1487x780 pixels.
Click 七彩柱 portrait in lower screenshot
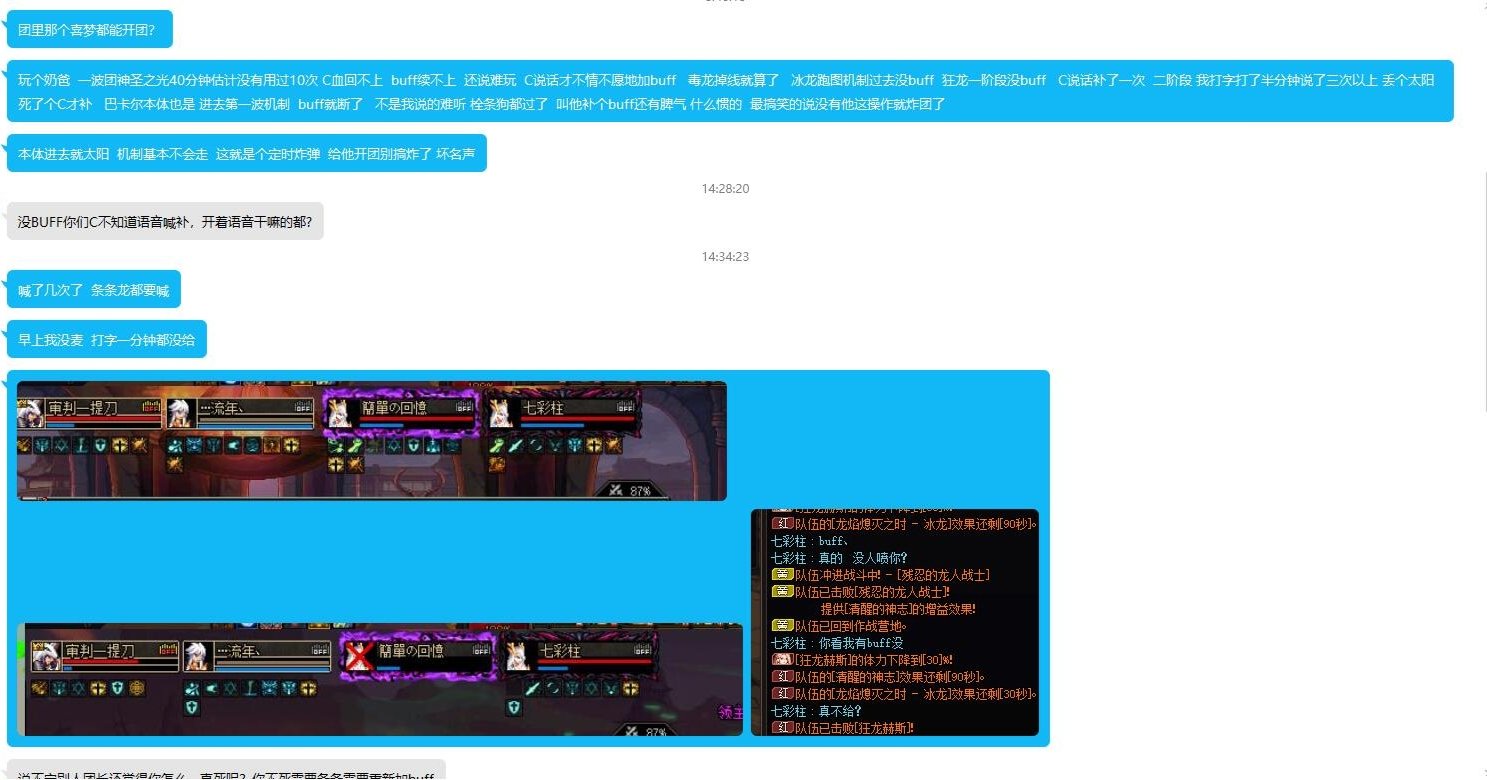pyautogui.click(x=520, y=656)
